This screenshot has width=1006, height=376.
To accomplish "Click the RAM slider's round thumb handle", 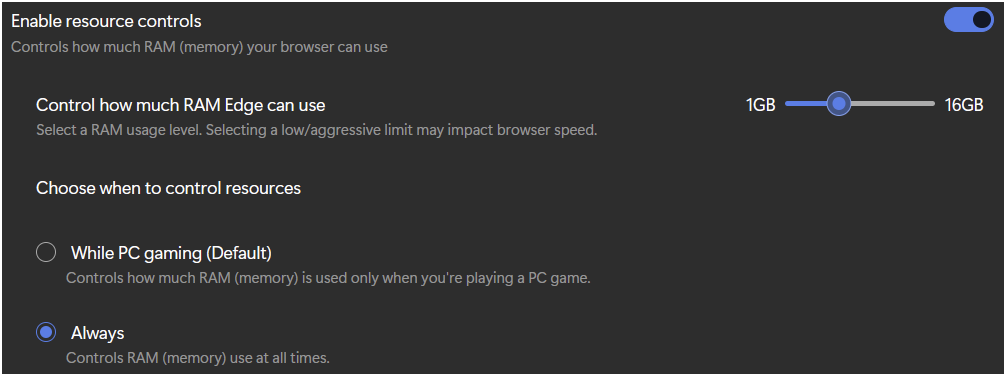I will pos(838,103).
